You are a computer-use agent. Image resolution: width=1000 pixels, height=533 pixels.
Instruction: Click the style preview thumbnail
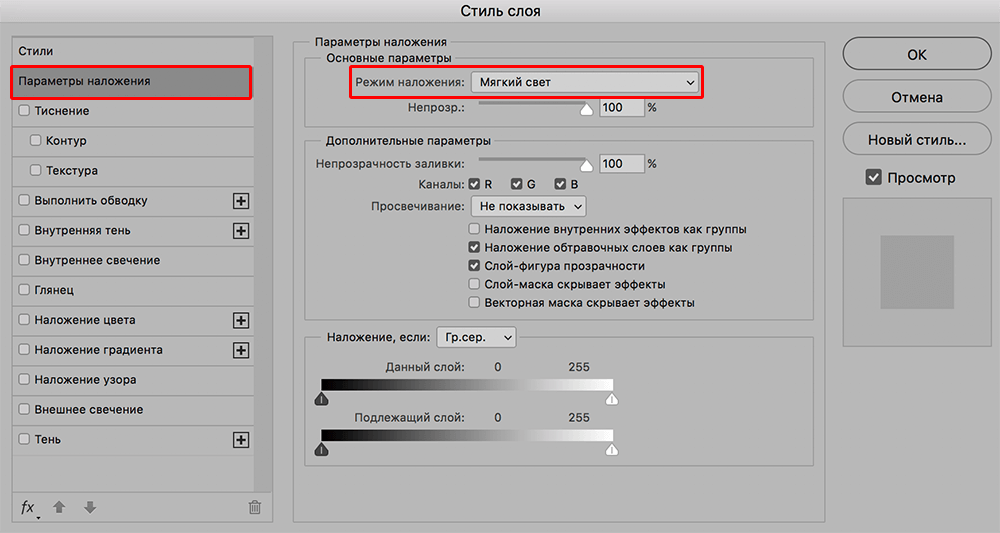pyautogui.click(x=917, y=272)
